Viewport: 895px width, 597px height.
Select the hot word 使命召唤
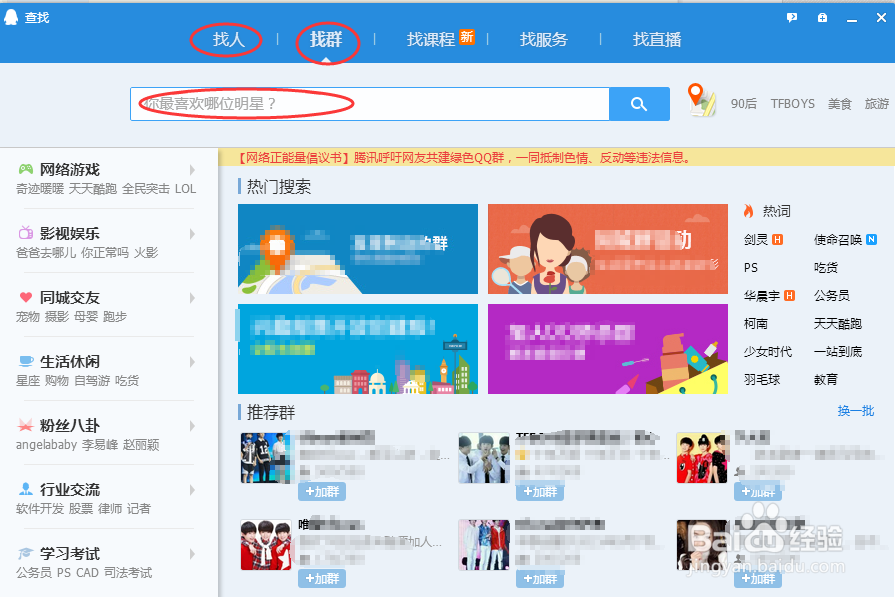point(838,240)
